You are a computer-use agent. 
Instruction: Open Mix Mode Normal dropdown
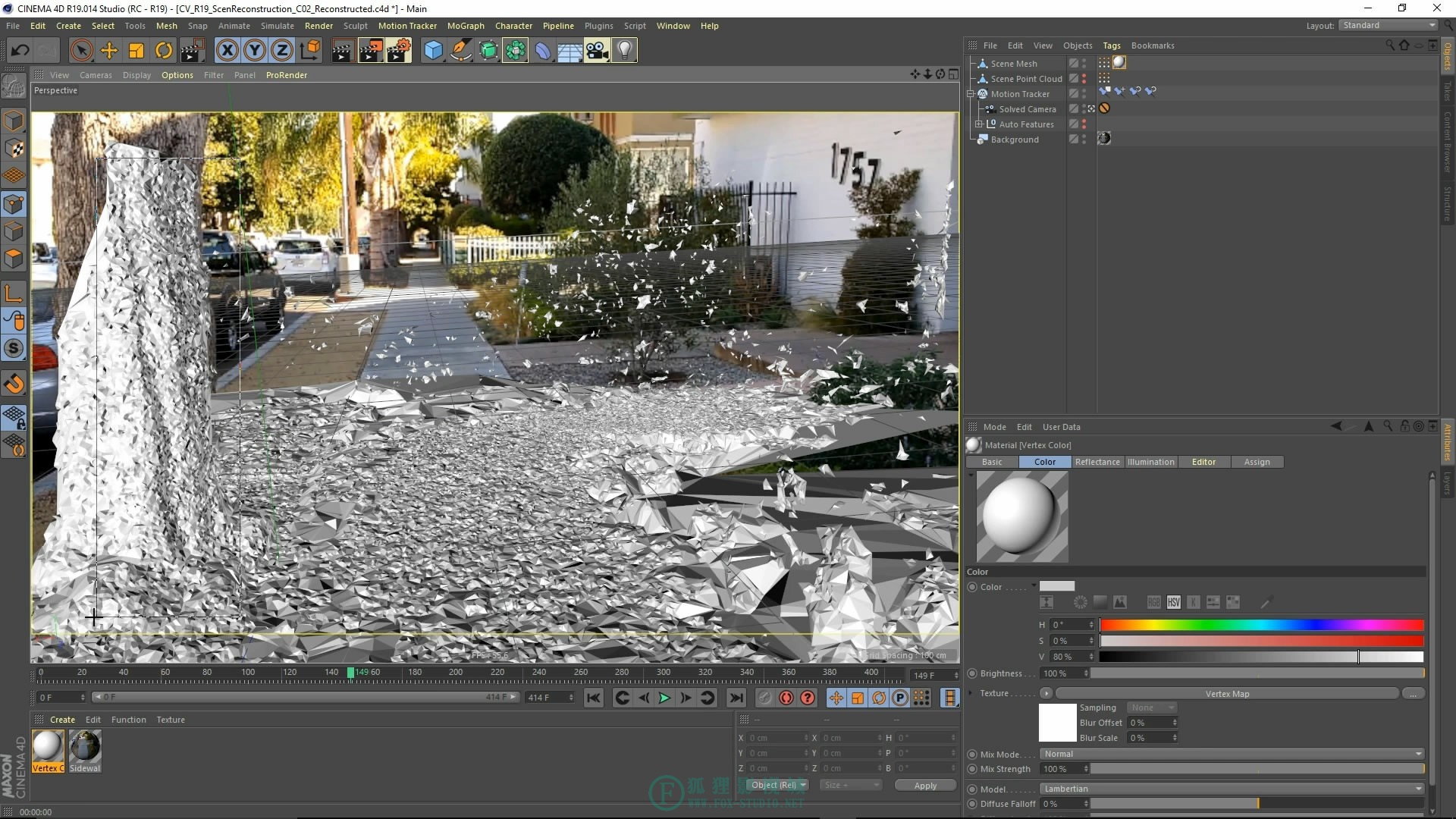pos(1232,754)
